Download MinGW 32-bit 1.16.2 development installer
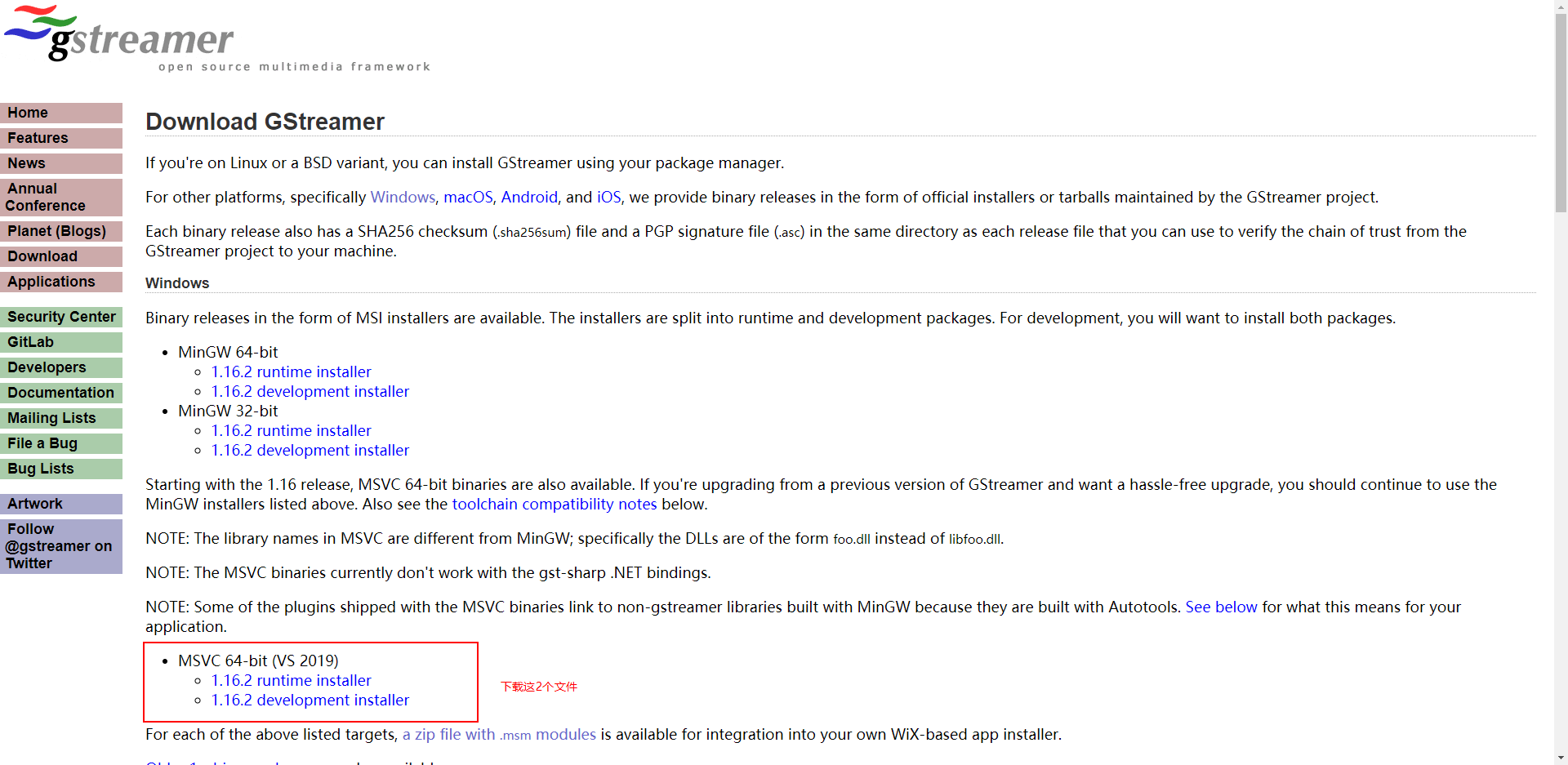This screenshot has height=765, width=1568. [x=310, y=450]
